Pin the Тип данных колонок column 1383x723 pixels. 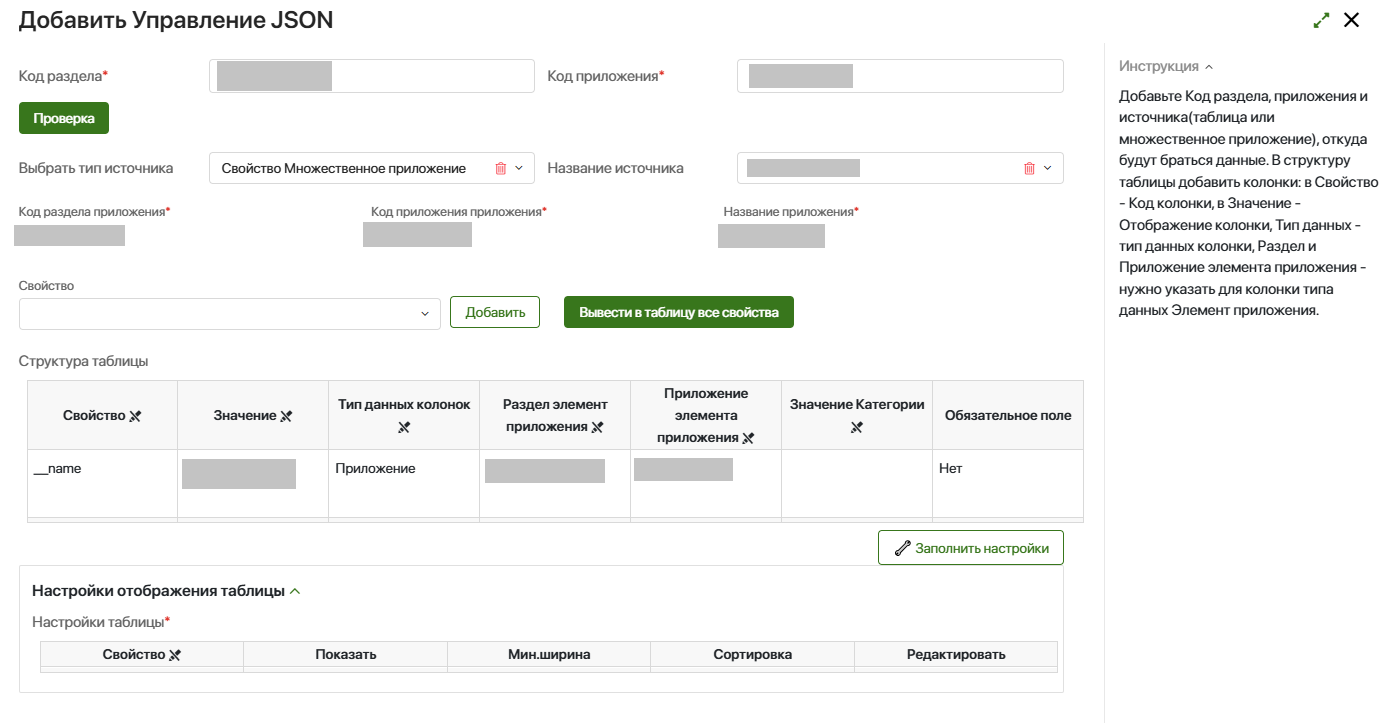pos(404,427)
